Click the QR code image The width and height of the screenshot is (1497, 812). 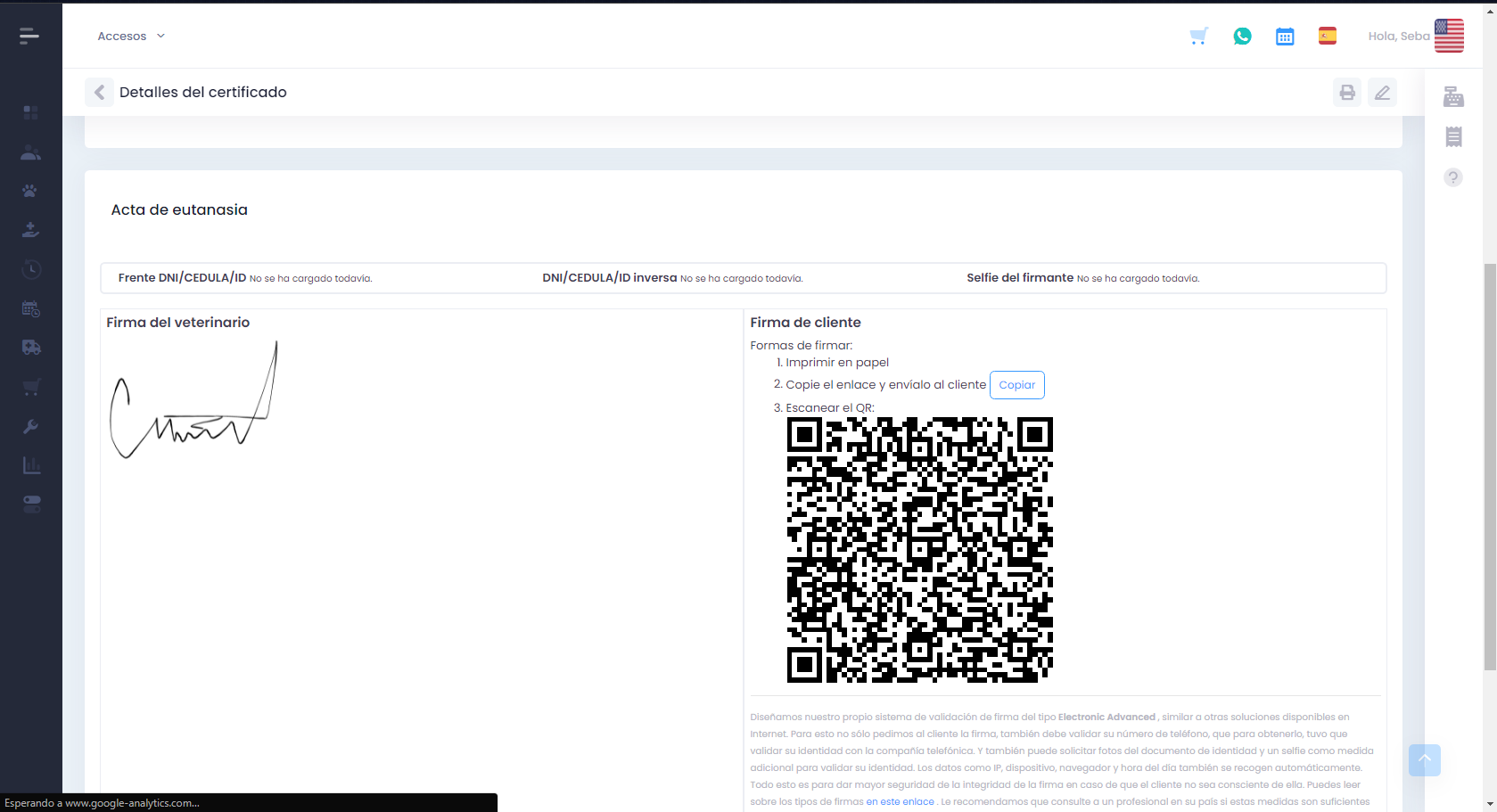pyautogui.click(x=920, y=550)
